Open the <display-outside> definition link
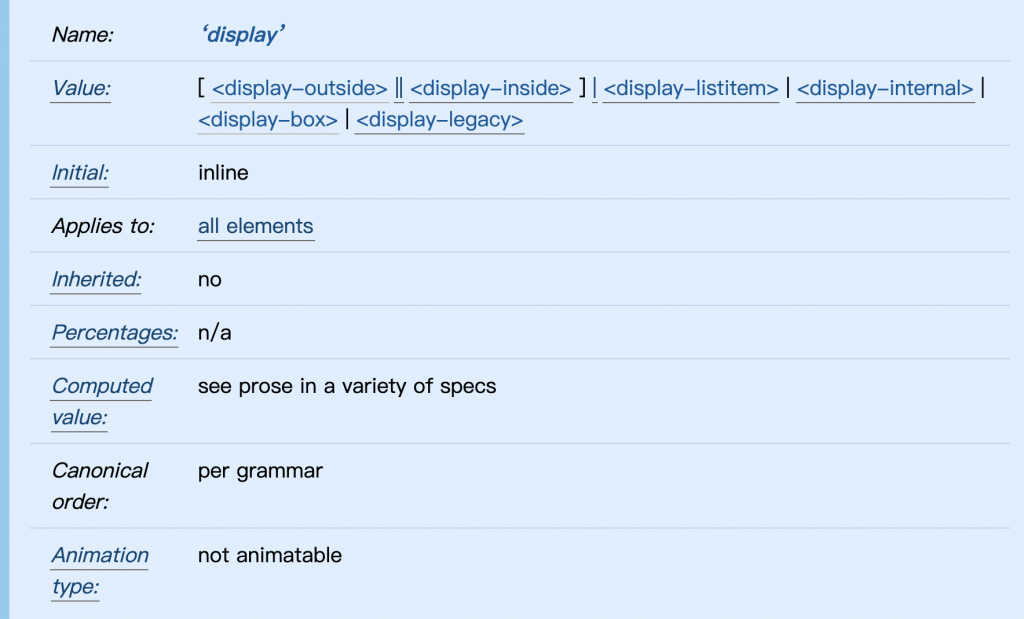 (300, 88)
